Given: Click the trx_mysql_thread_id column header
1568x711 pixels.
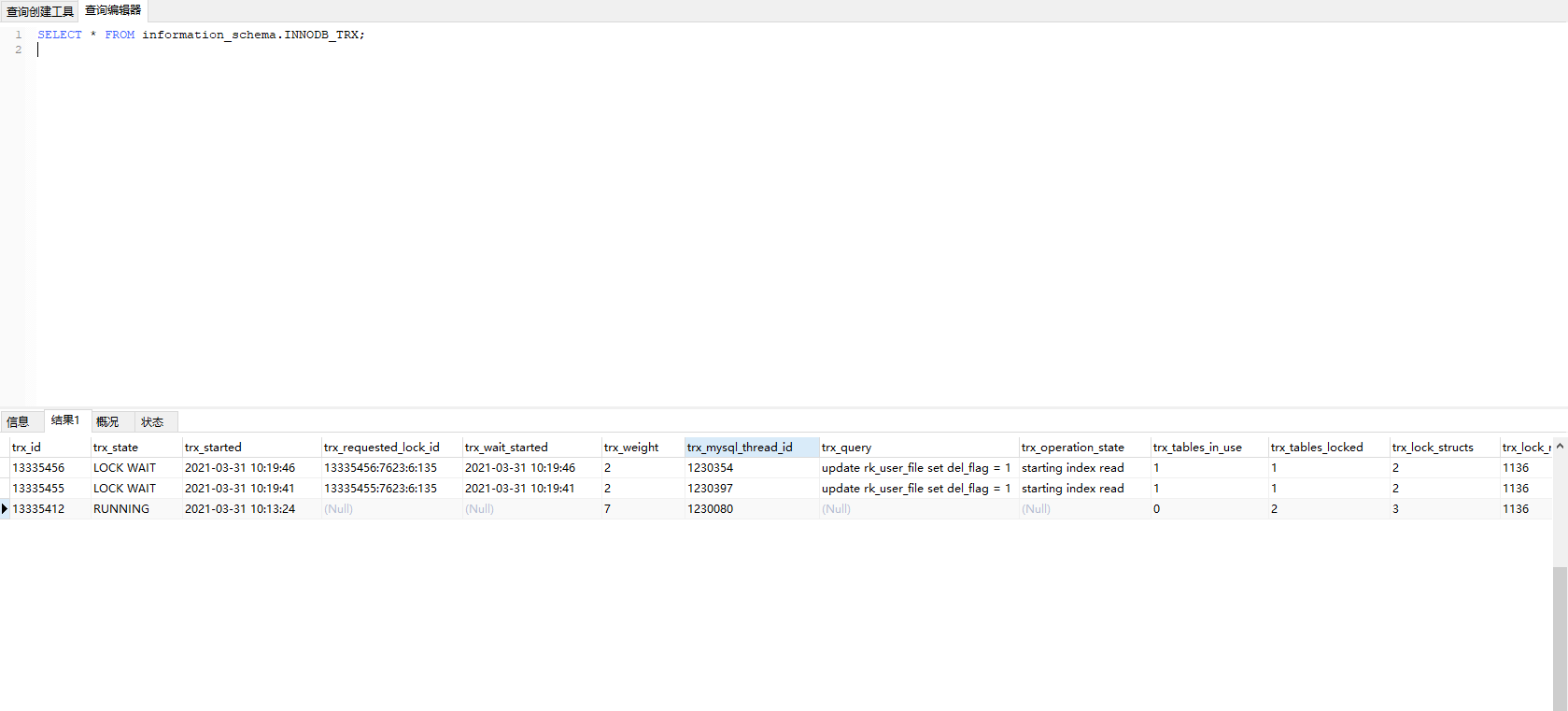Looking at the screenshot, I should [740, 448].
